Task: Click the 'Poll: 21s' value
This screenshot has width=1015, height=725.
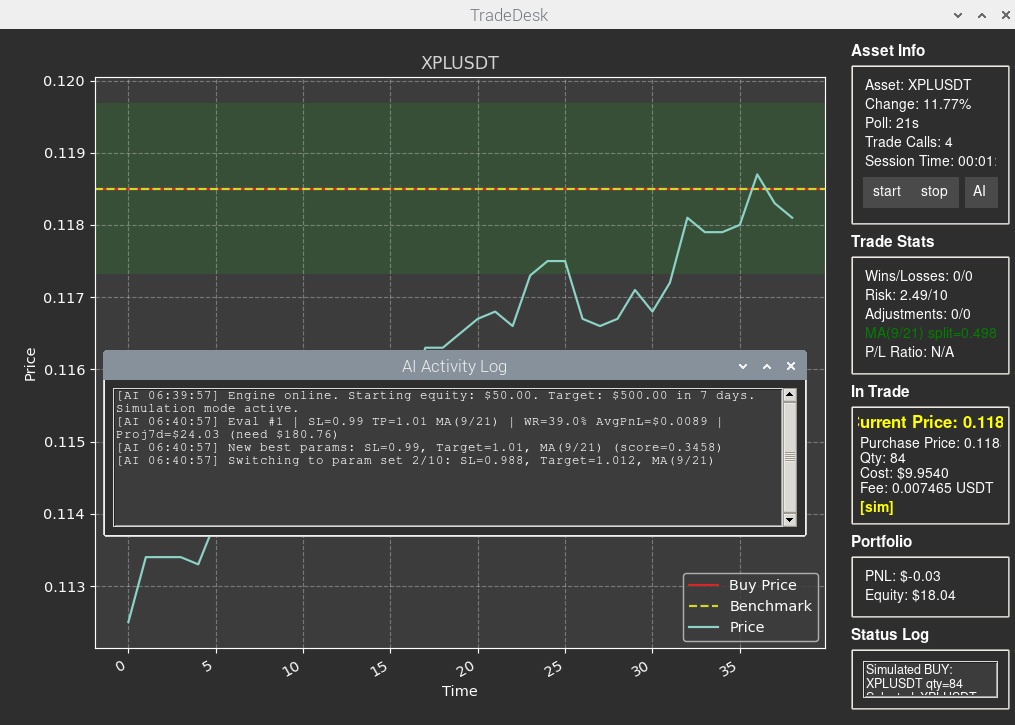Action: pyautogui.click(x=891, y=123)
